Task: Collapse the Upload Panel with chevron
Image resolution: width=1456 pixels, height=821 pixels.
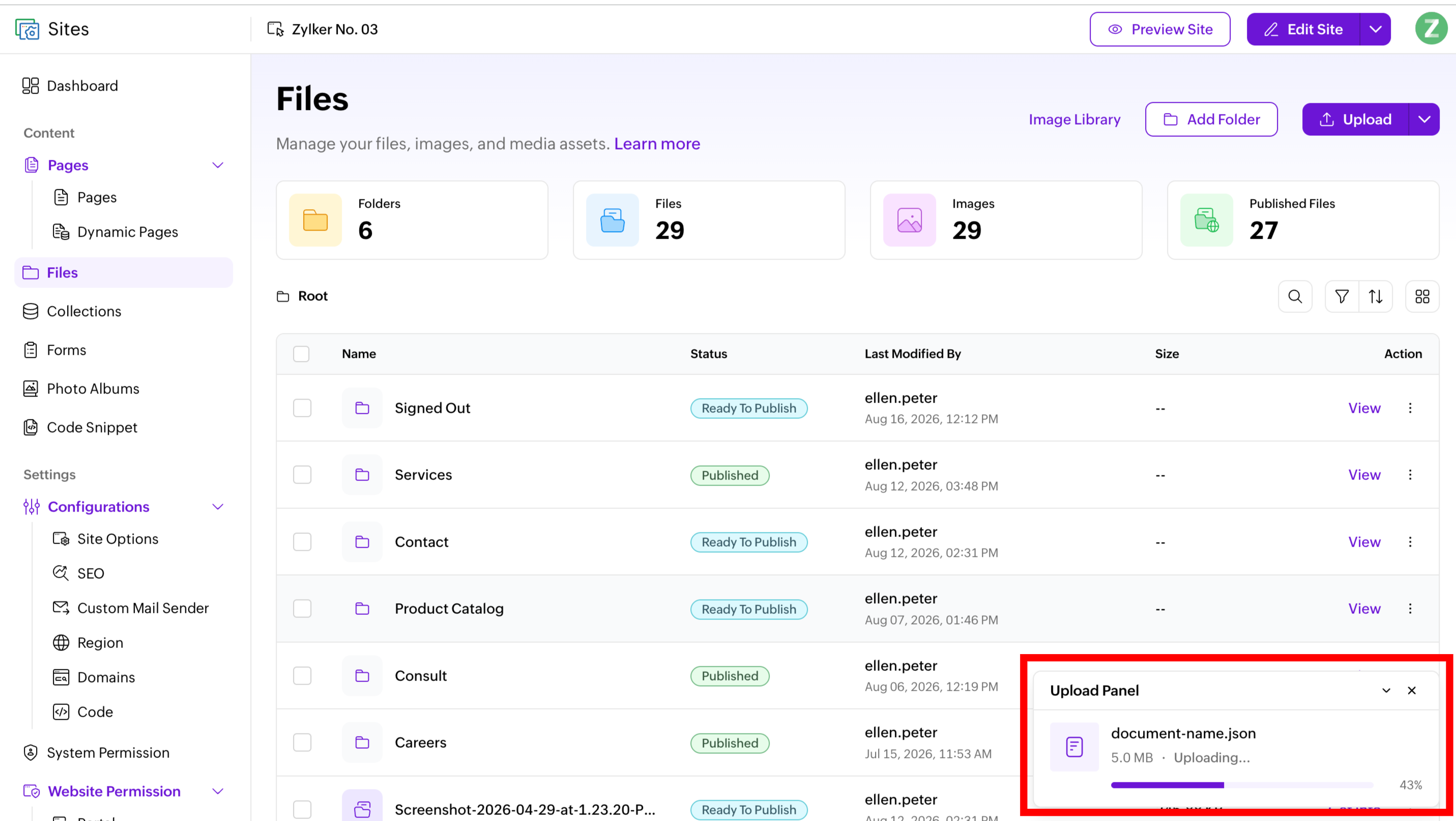Action: pyautogui.click(x=1386, y=690)
